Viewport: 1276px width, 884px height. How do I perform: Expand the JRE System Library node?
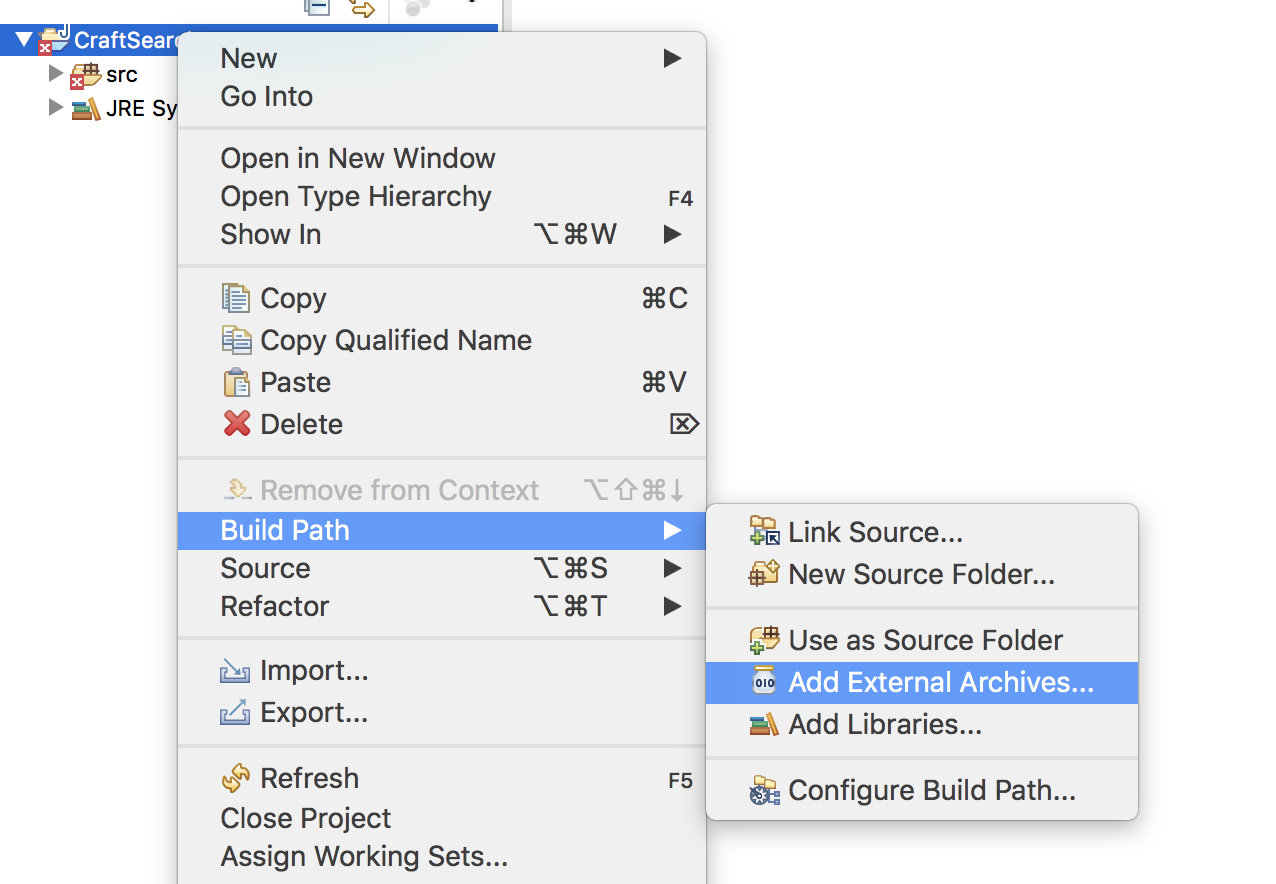pyautogui.click(x=56, y=108)
